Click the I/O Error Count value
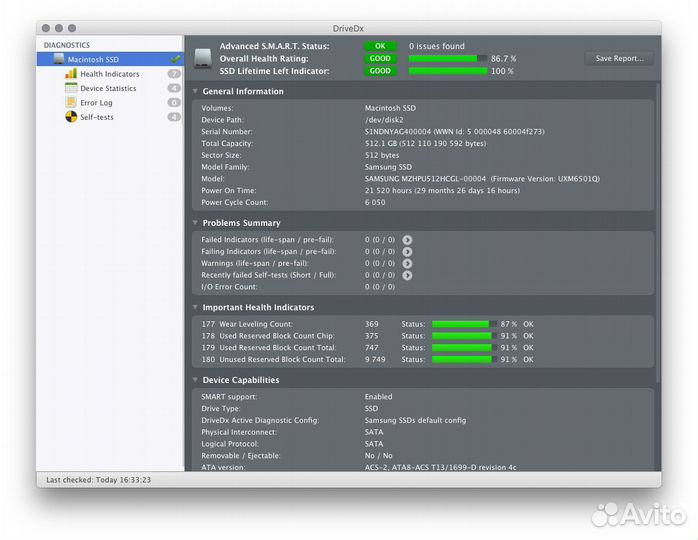This screenshot has width=698, height=540. pos(380,287)
